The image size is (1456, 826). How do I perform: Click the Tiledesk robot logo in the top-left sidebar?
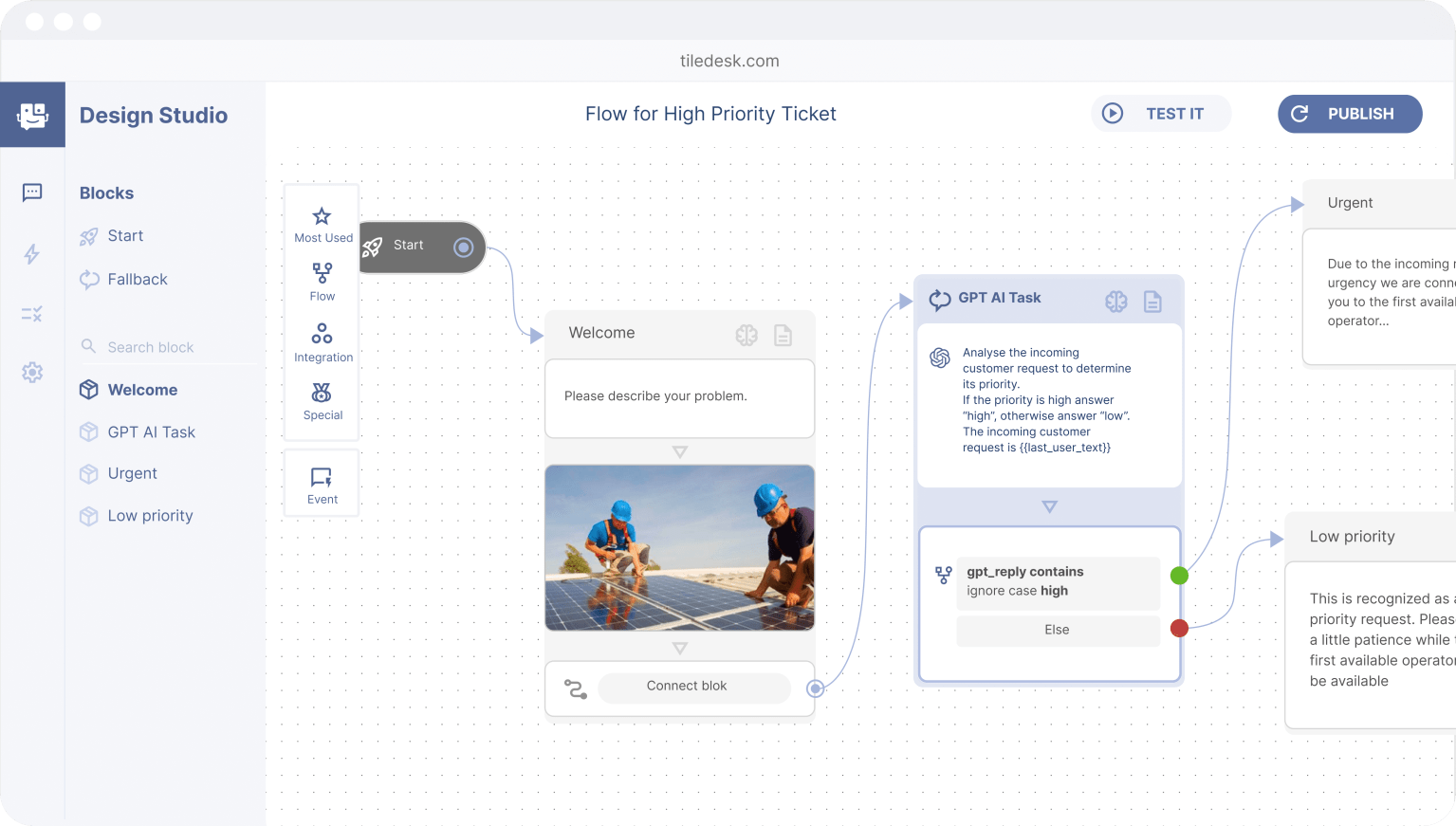click(x=32, y=114)
